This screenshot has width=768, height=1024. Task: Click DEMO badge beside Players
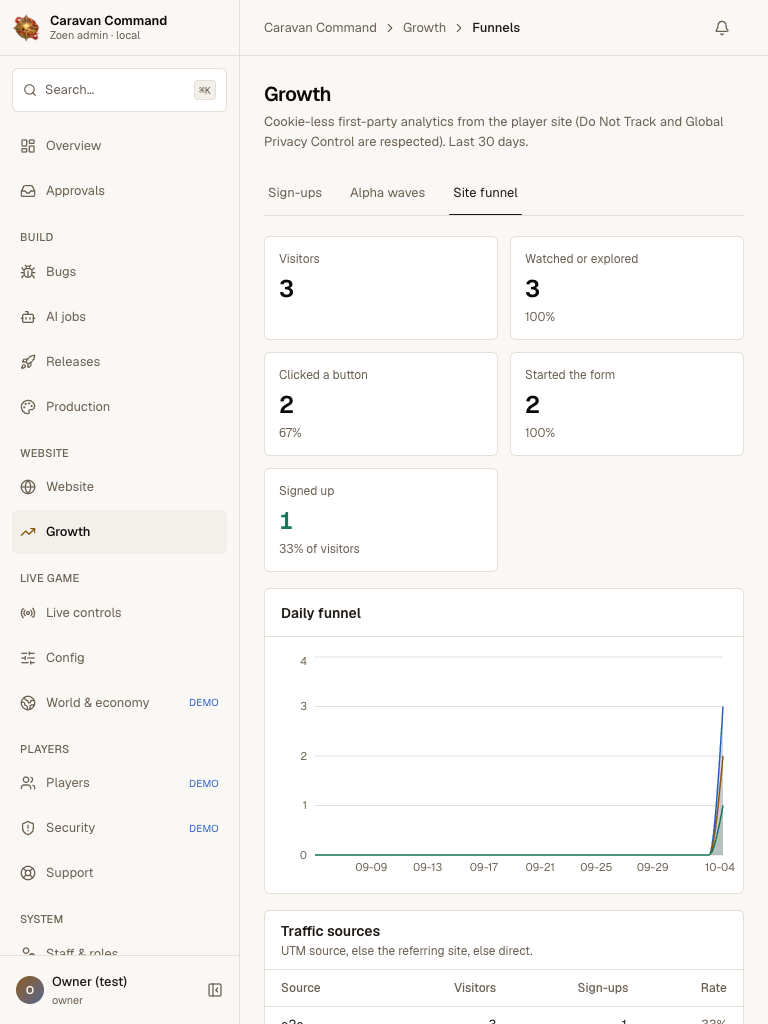point(204,783)
